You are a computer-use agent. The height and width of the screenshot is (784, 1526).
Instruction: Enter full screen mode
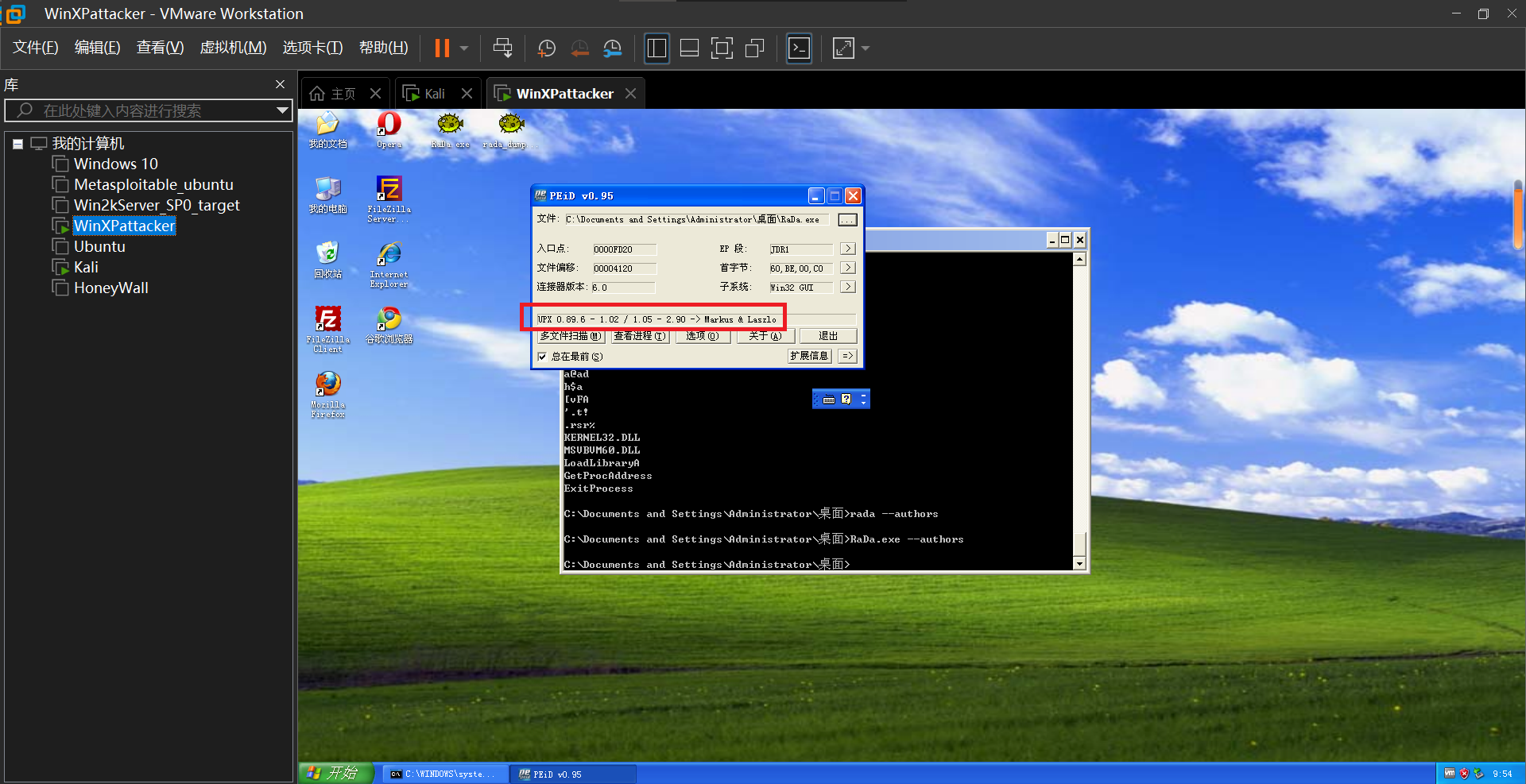click(722, 48)
